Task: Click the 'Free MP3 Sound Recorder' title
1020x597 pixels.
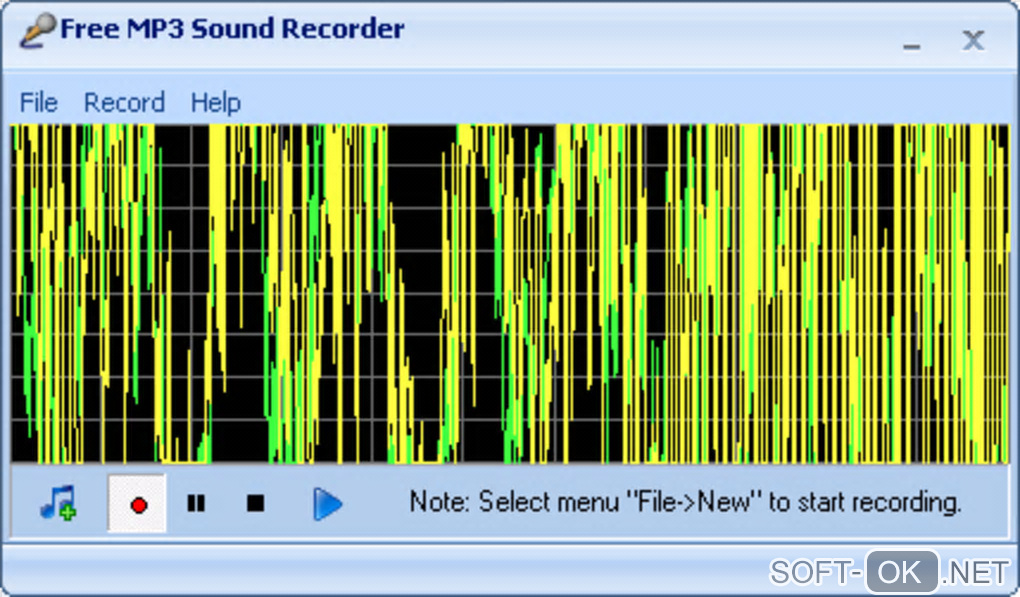Action: pos(232,29)
